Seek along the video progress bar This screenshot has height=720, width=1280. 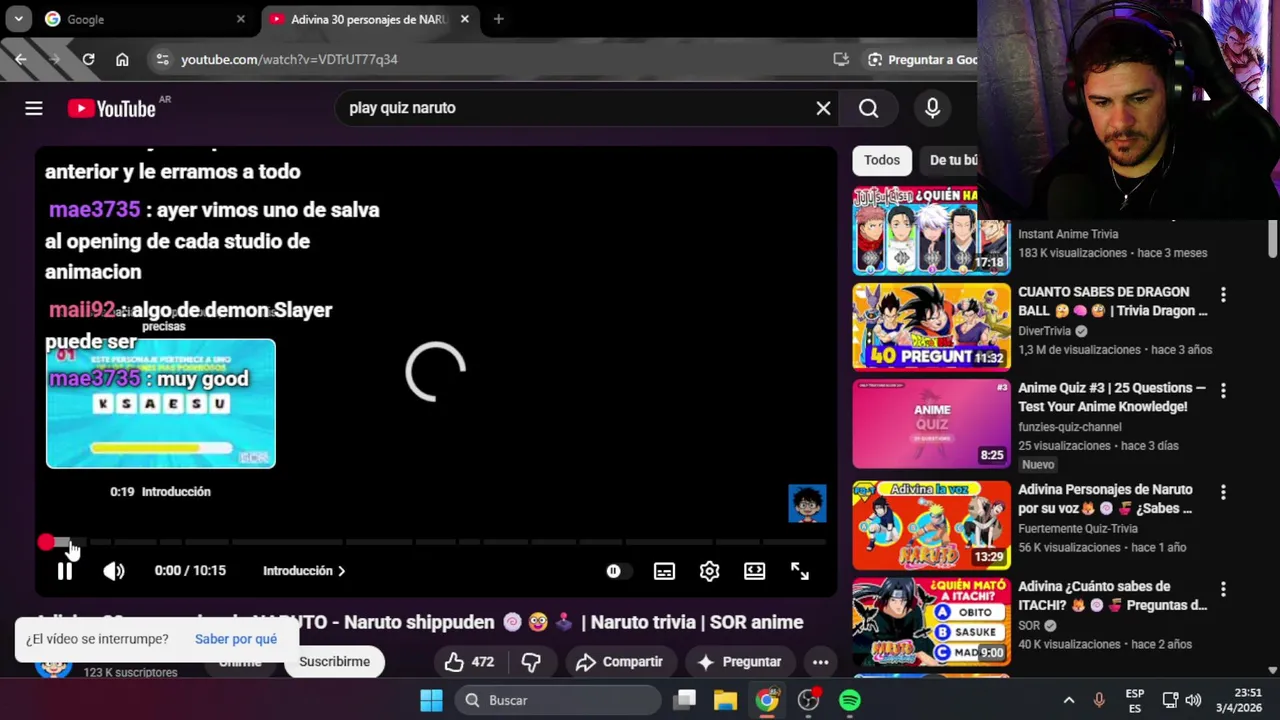436,542
